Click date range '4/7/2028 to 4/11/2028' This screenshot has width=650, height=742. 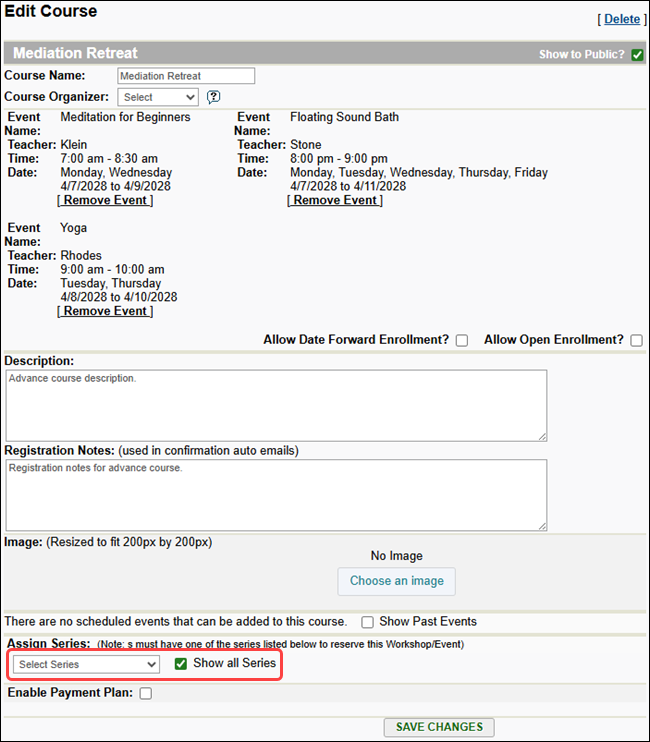tap(348, 186)
